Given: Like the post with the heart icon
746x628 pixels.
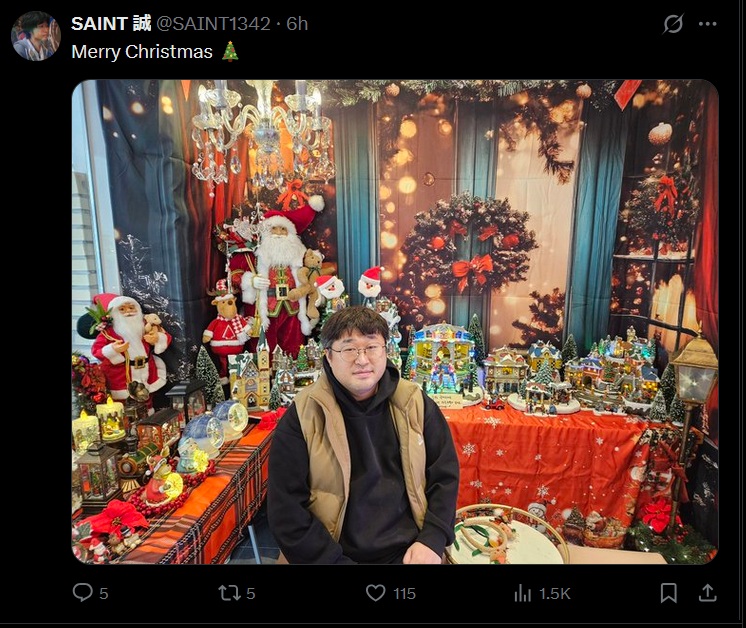Looking at the screenshot, I should tap(375, 593).
